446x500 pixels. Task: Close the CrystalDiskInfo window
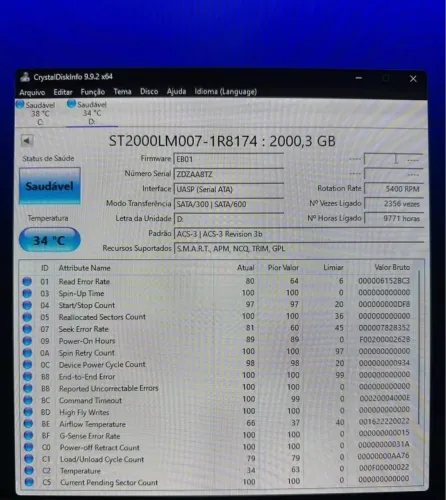click(413, 79)
